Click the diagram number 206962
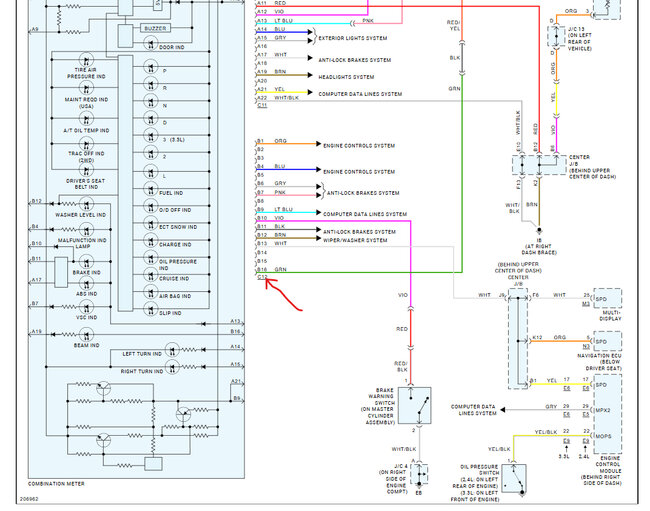The height and width of the screenshot is (511, 650). pos(29,499)
